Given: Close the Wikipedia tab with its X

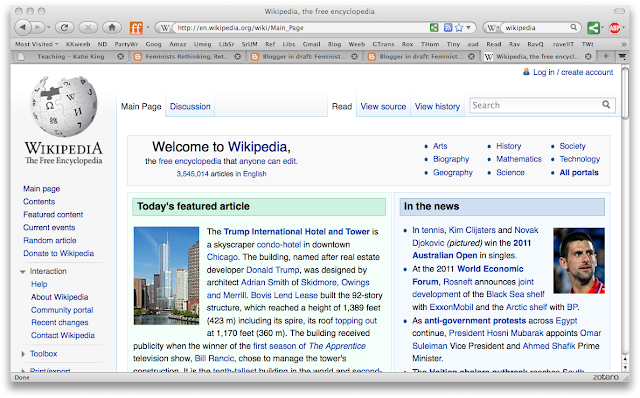Looking at the screenshot, I should [x=588, y=56].
